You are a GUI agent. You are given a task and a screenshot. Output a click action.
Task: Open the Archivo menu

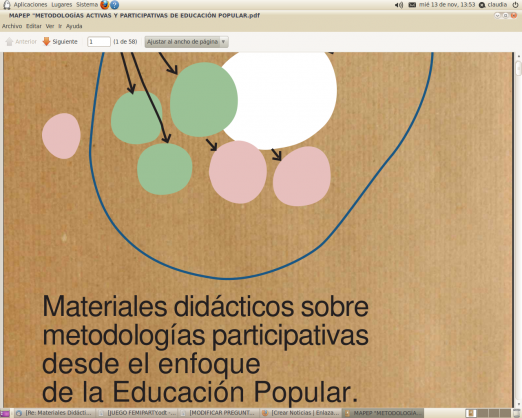coord(12,26)
